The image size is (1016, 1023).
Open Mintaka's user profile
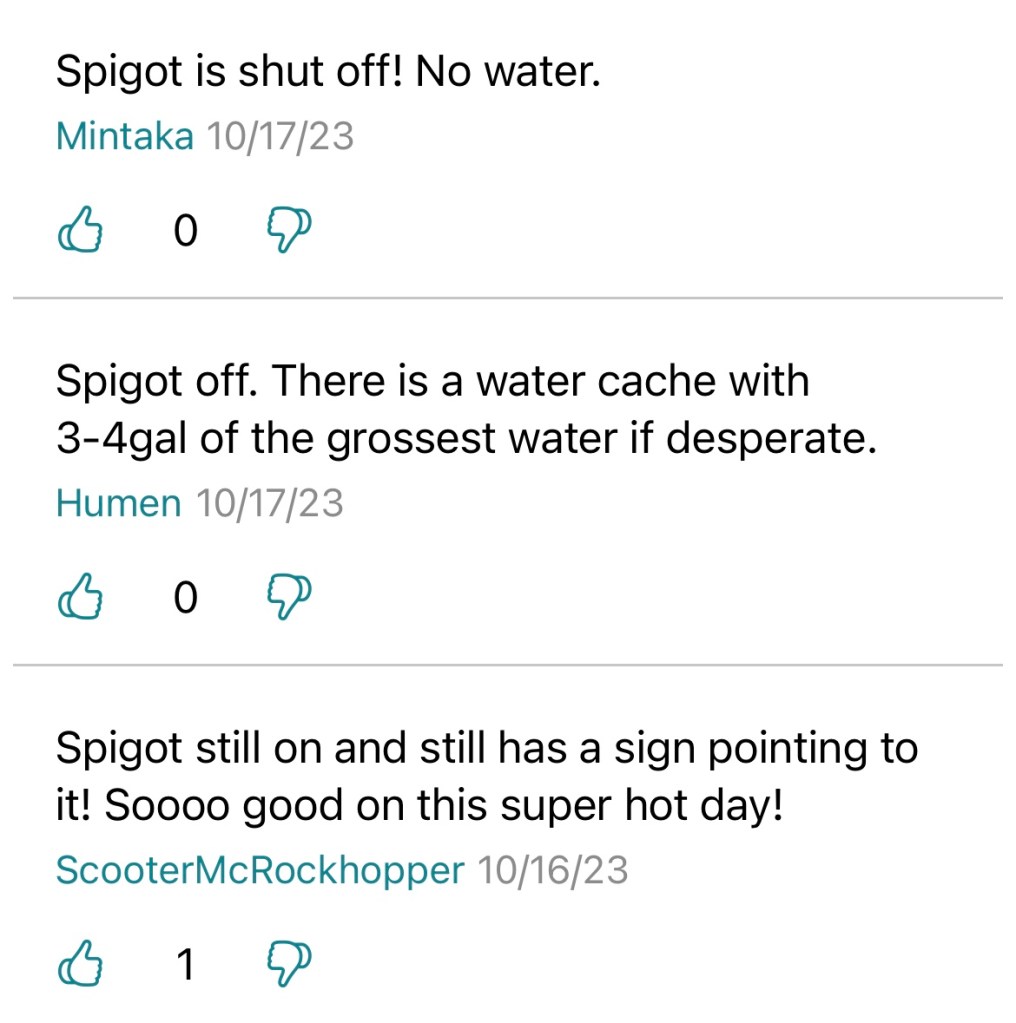click(125, 135)
